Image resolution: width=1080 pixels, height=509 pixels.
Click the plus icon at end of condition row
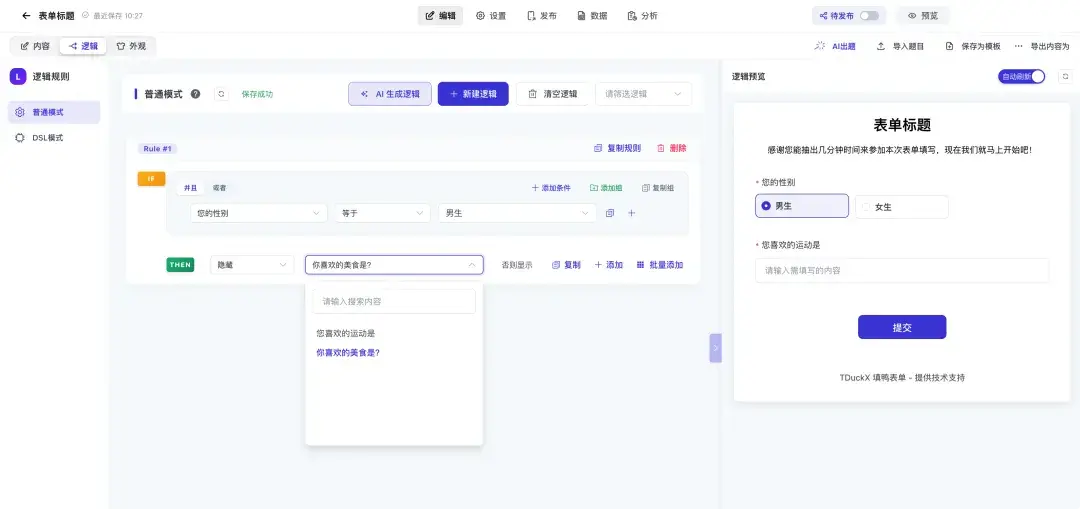632,214
